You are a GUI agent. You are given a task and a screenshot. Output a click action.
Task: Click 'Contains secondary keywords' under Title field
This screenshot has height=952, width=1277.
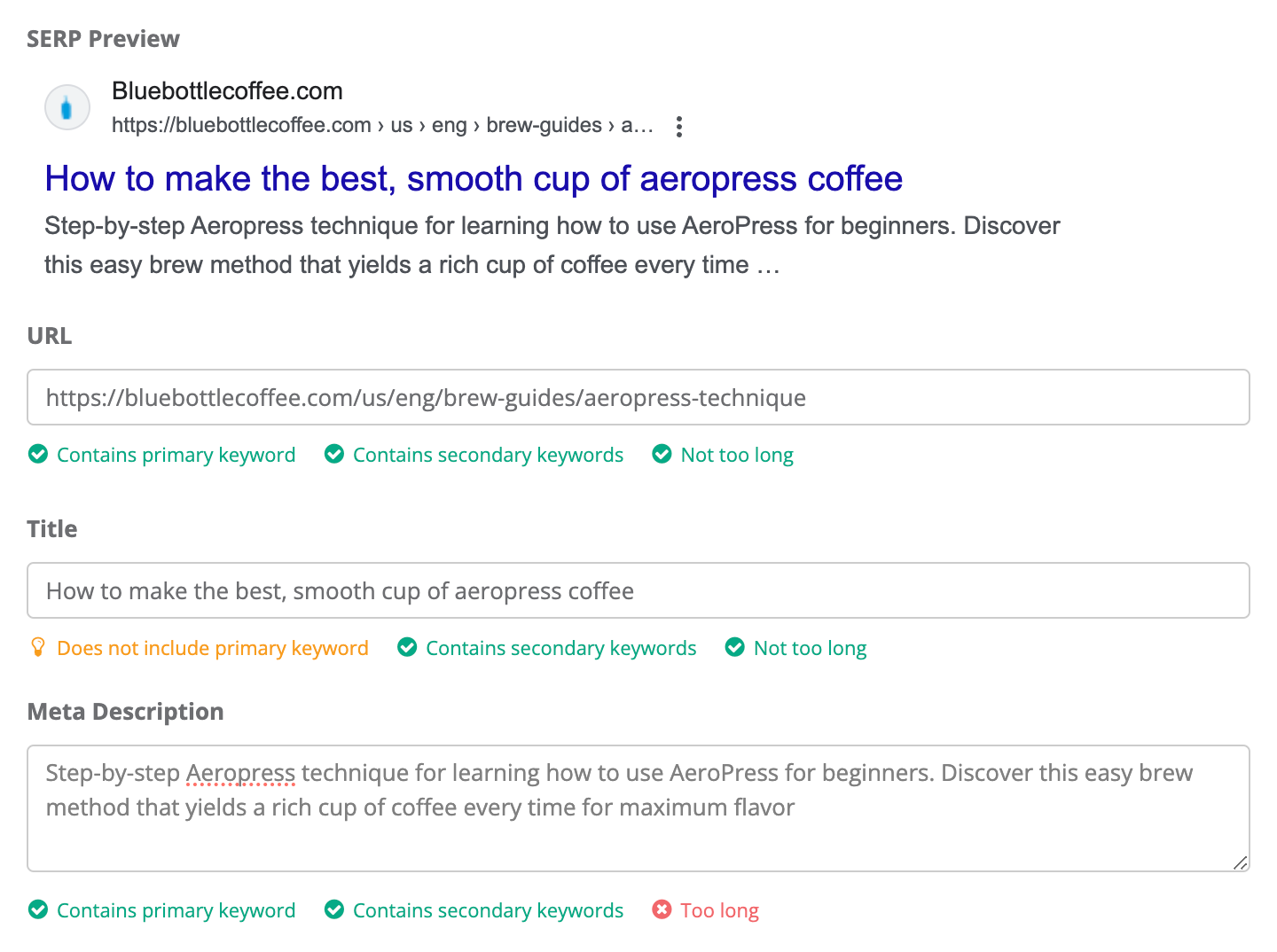pyautogui.click(x=561, y=648)
